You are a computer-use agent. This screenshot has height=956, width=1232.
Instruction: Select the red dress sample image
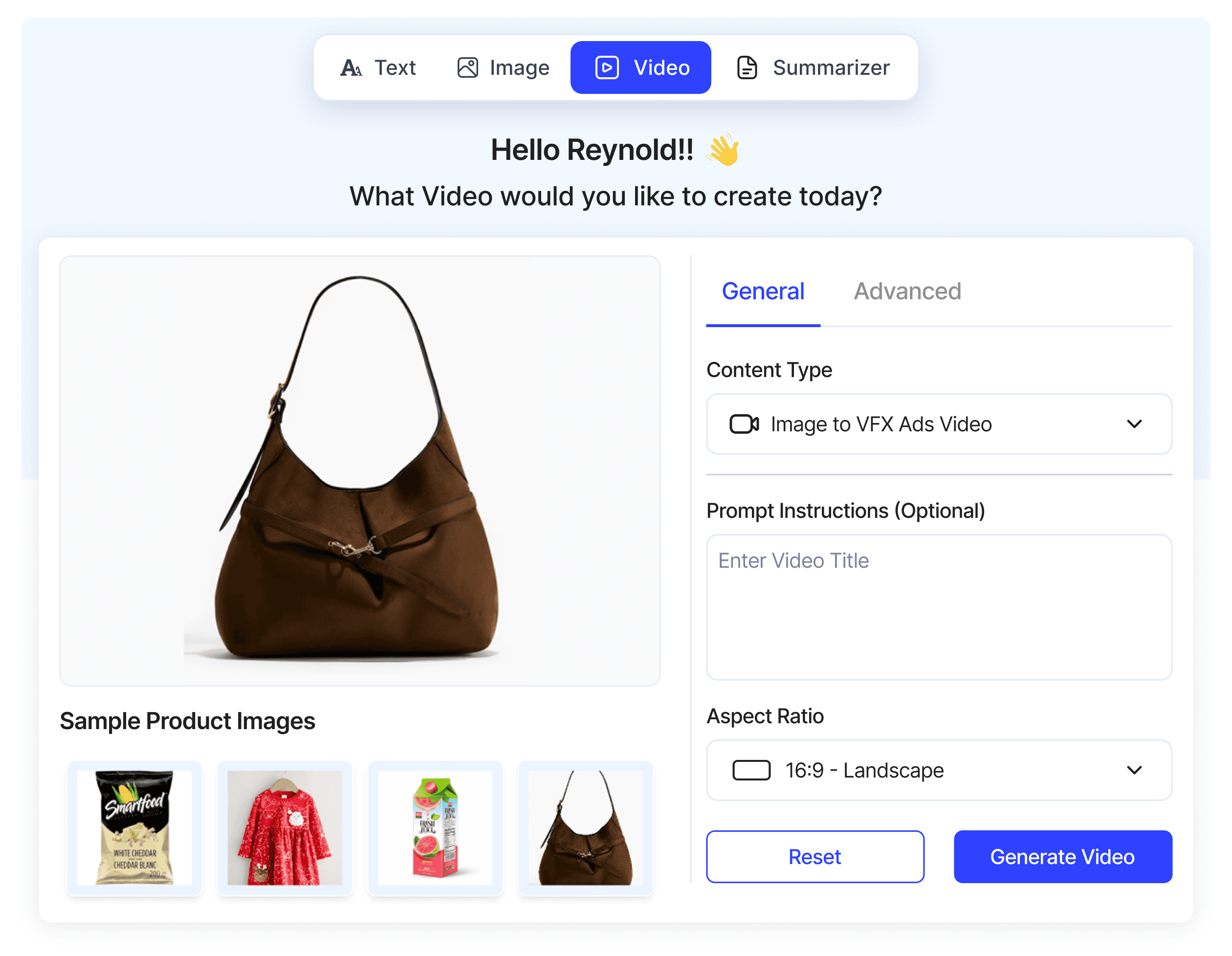[x=285, y=827]
